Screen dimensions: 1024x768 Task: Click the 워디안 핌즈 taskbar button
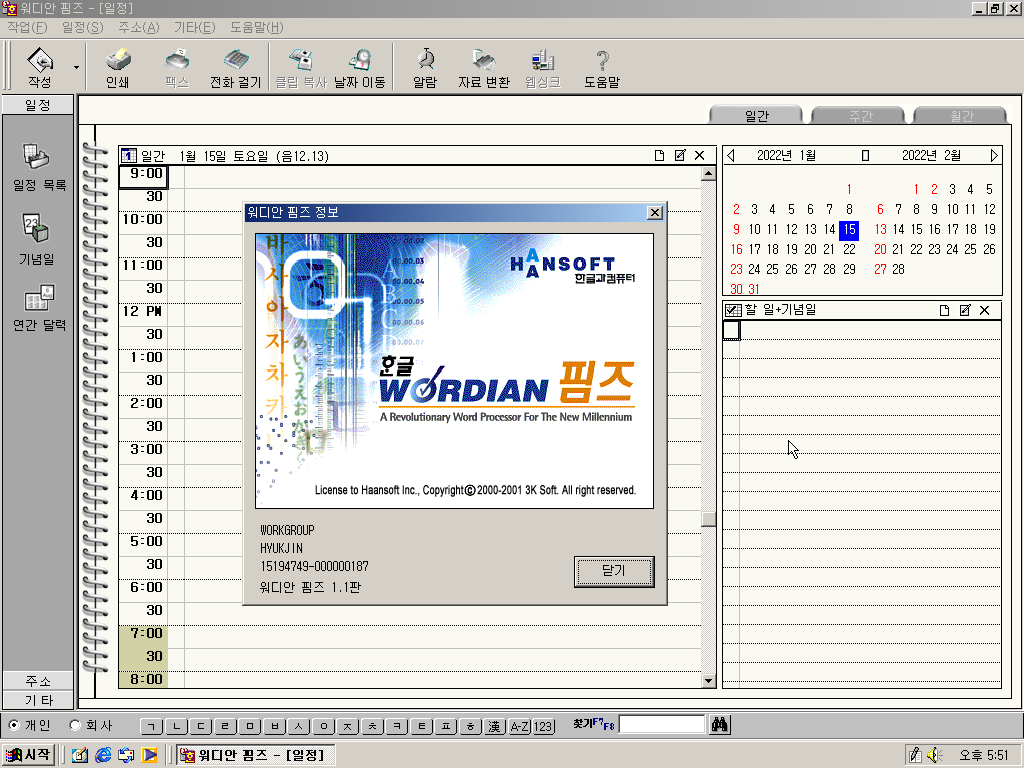click(255, 755)
